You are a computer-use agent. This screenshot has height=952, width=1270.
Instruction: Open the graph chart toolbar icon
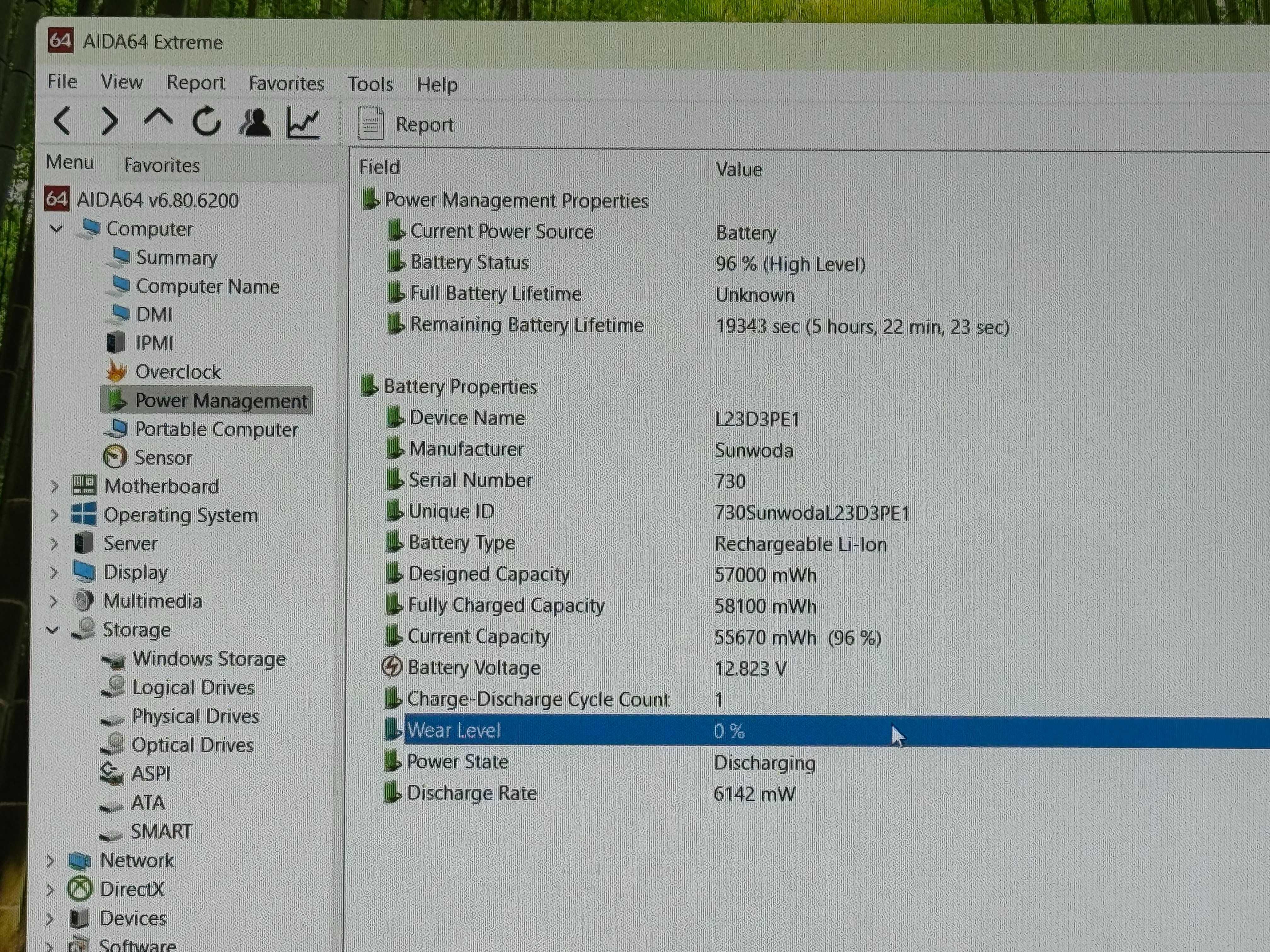[303, 123]
